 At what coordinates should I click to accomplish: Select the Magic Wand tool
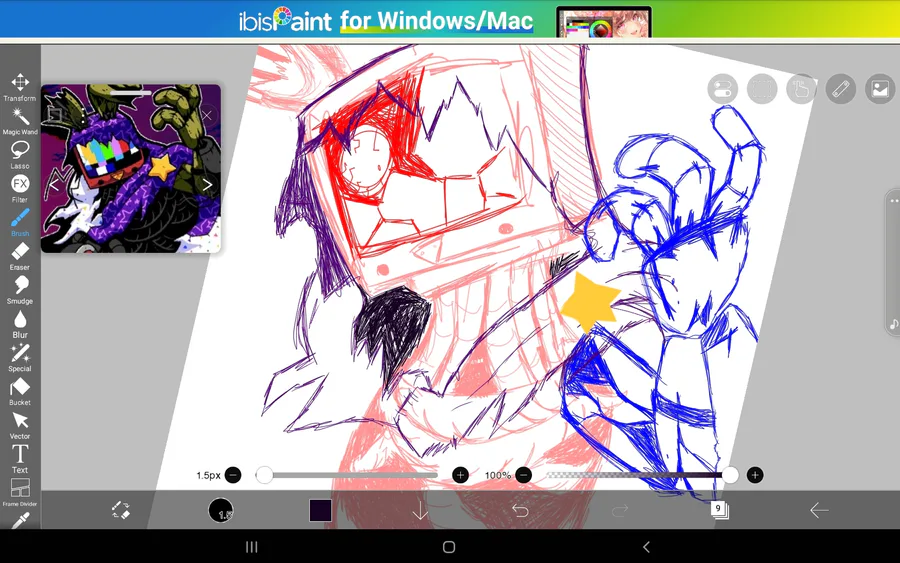pyautogui.click(x=20, y=121)
